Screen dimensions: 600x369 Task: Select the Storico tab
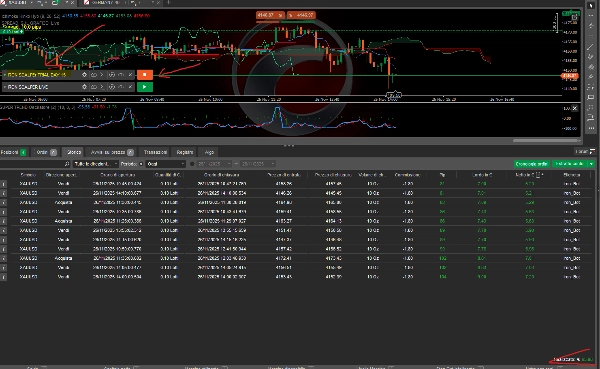point(73,152)
